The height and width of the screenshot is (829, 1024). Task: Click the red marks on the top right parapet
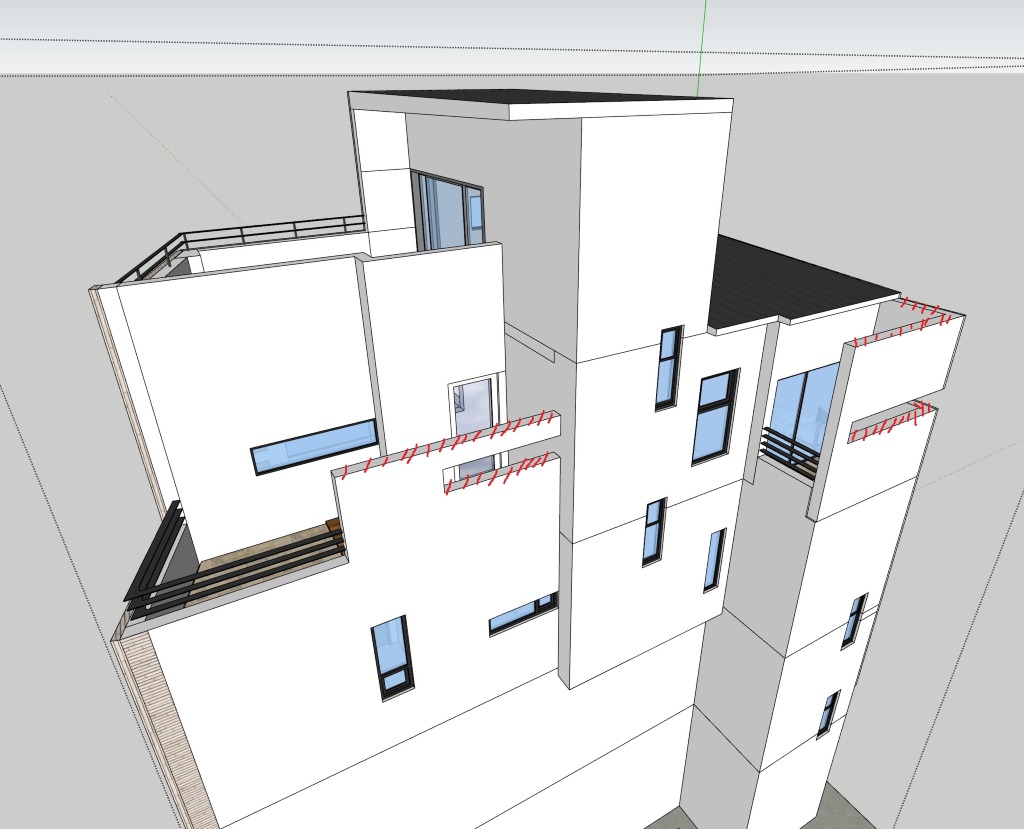(x=920, y=310)
